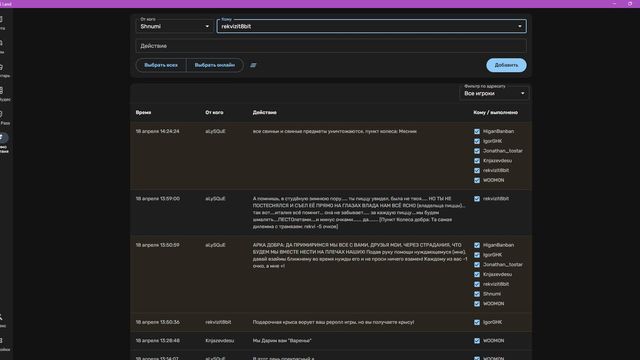This screenshot has height=360, width=640.
Task: Toggle HiganBanban checkbox in the 14:24:24 row
Action: (x=477, y=131)
